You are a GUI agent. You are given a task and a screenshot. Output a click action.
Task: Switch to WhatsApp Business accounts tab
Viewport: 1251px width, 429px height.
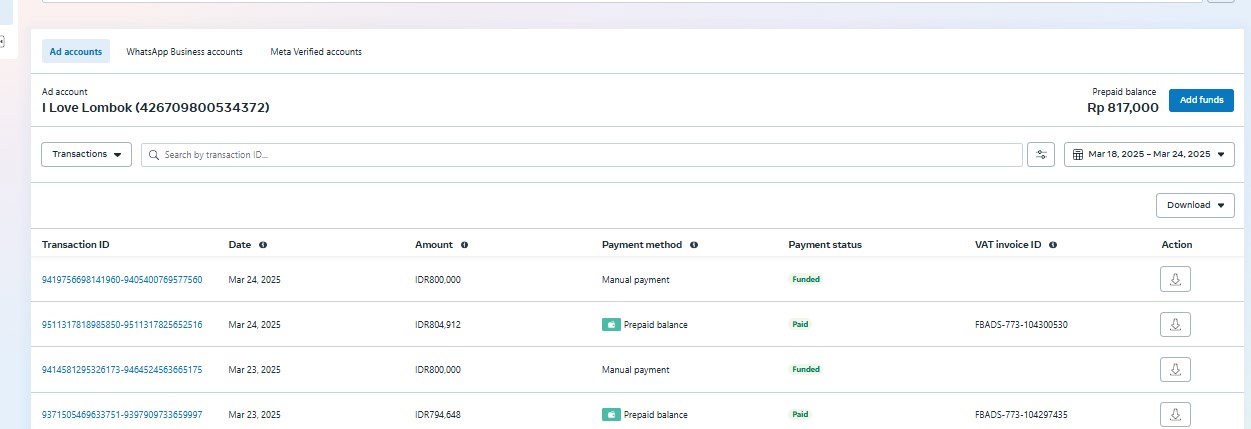pos(184,52)
